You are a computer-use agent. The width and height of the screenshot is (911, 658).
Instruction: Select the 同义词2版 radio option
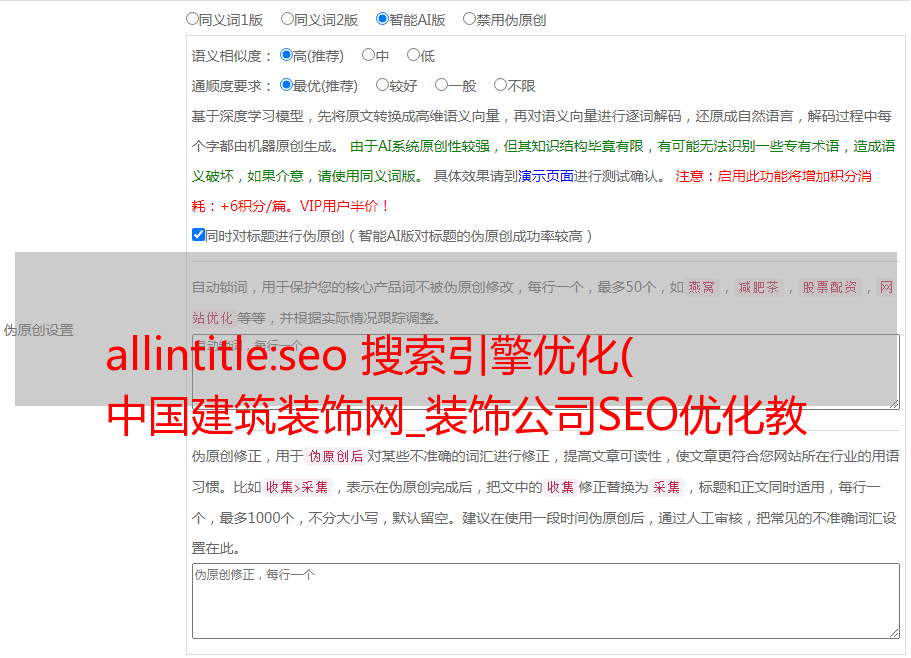[x=287, y=19]
